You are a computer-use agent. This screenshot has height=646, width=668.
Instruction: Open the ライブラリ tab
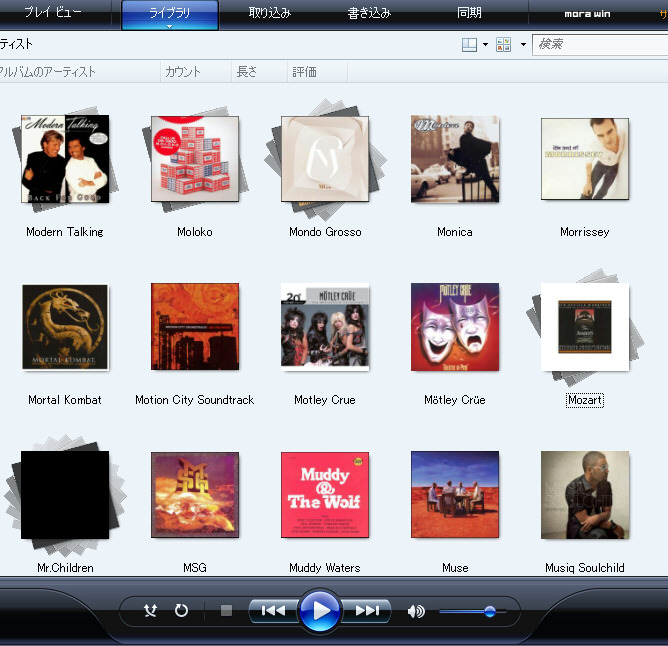pos(170,14)
